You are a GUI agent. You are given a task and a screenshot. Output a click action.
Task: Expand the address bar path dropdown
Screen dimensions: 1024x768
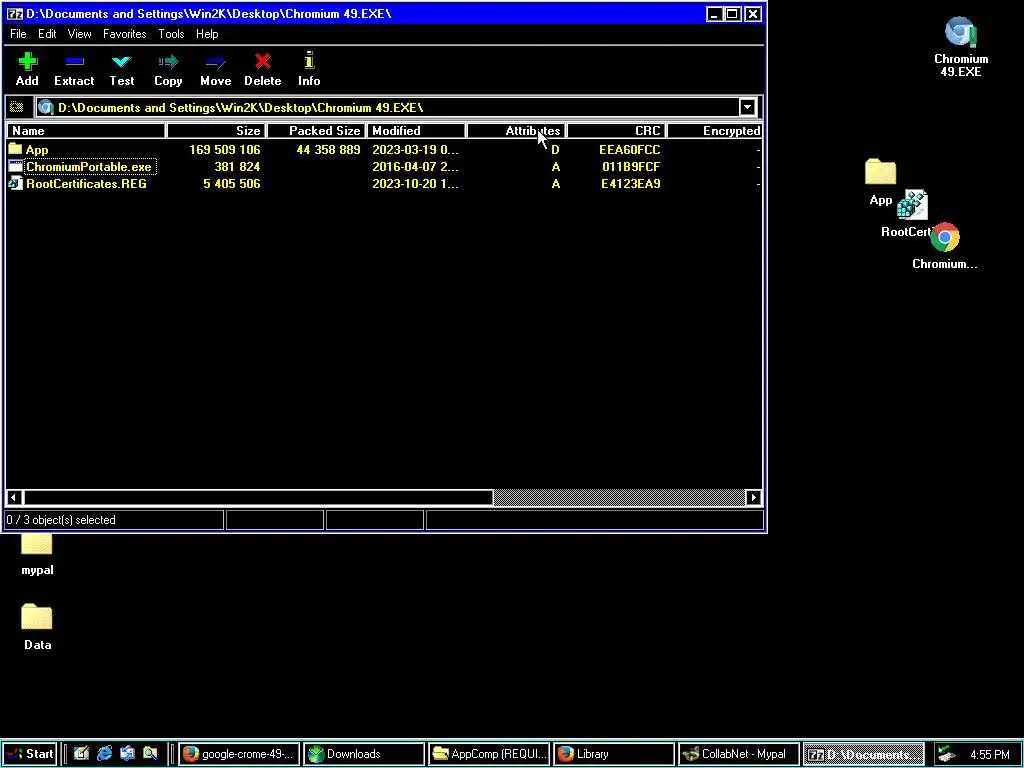pos(747,107)
